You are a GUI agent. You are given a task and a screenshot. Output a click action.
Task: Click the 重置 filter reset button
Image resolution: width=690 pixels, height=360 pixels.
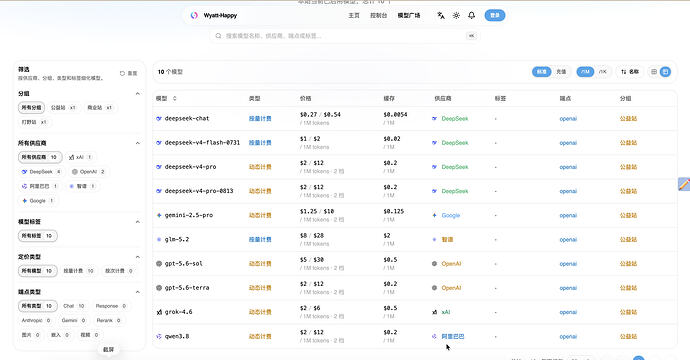tap(128, 73)
